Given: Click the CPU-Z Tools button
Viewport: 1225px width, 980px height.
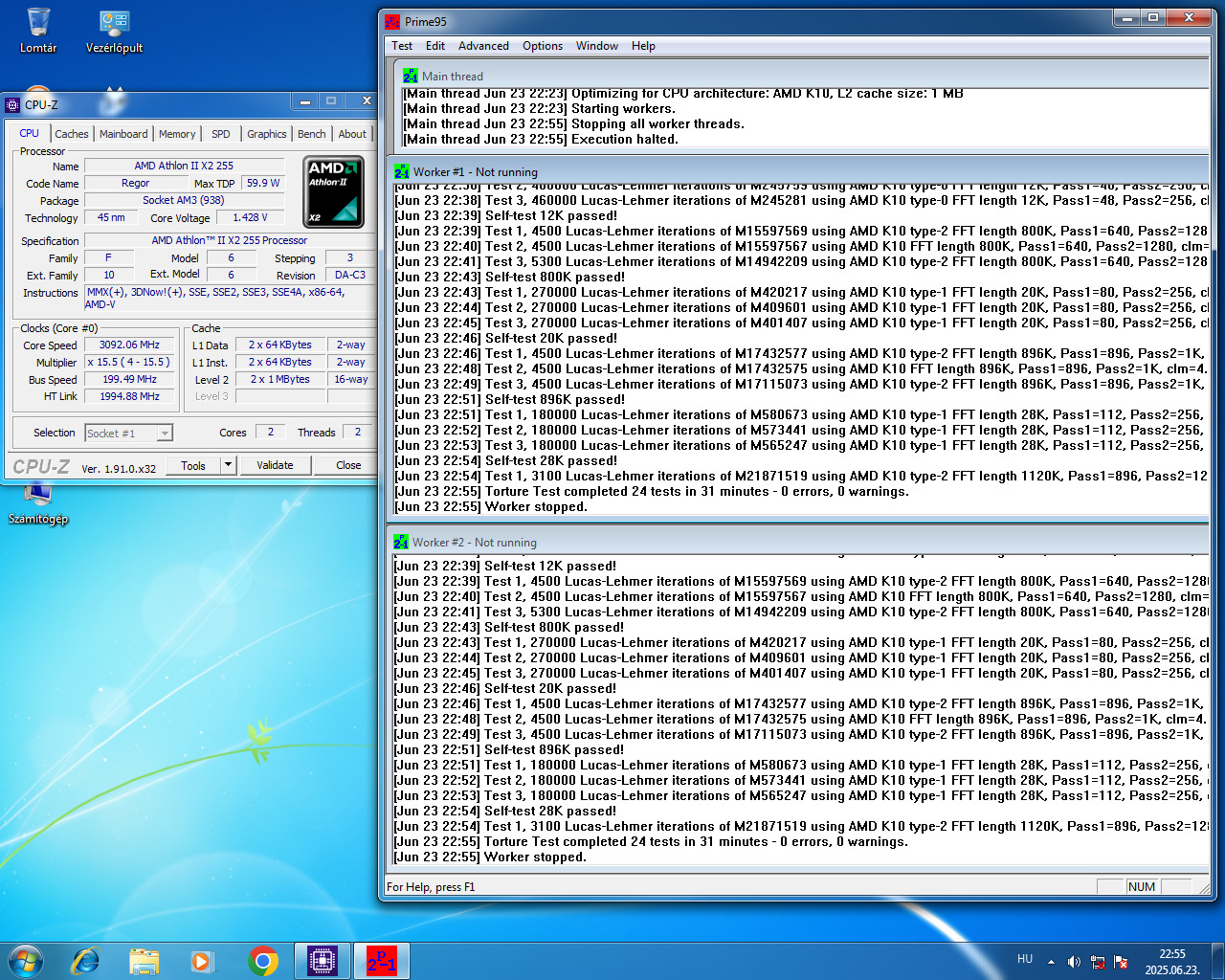Looking at the screenshot, I should (x=193, y=465).
